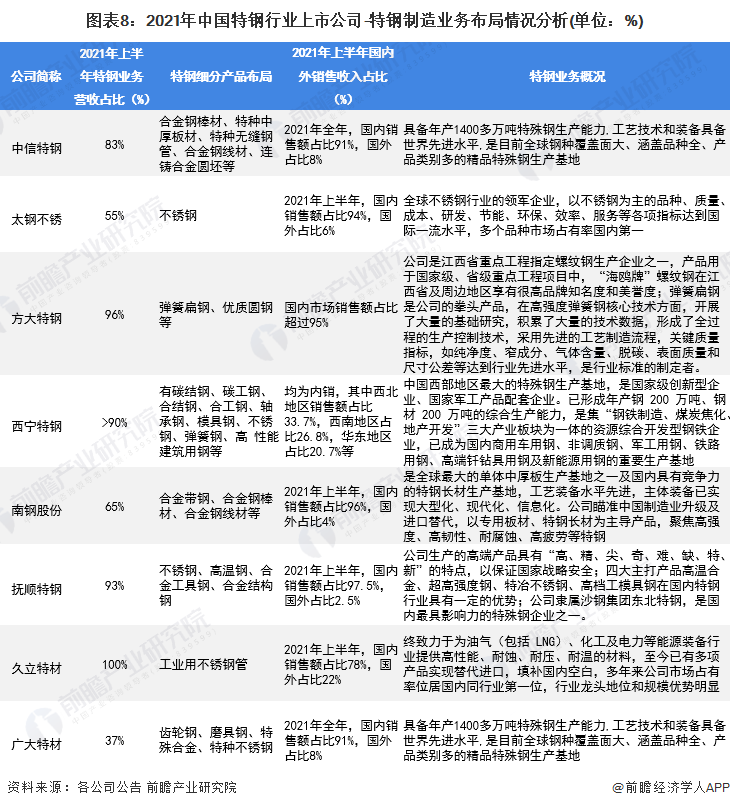Select the '2021年上半年国内外销售收入占比' column header
Viewport: 730px width, 808px height.
pyautogui.click(x=343, y=76)
